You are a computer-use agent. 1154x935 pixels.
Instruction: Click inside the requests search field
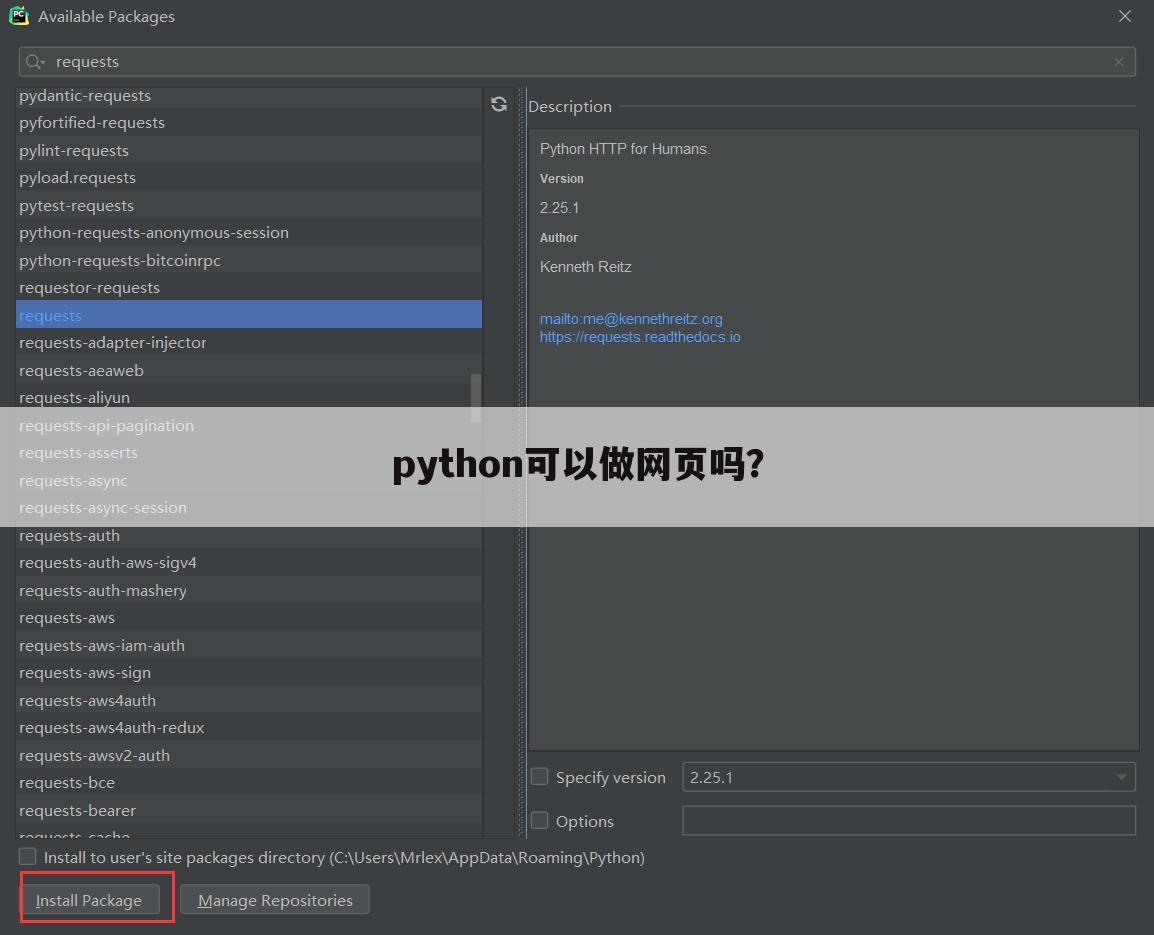pyautogui.click(x=300, y=61)
